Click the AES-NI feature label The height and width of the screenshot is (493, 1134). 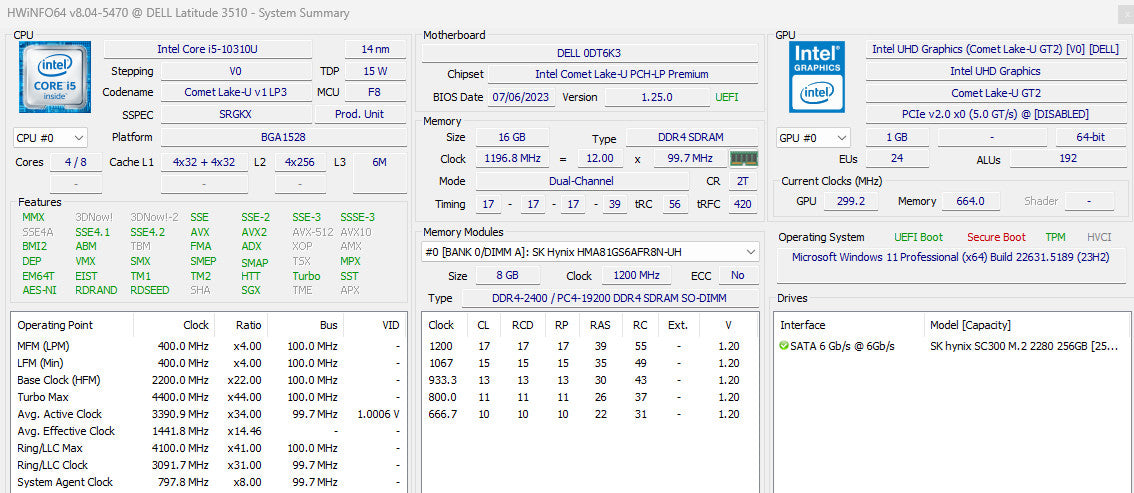(x=39, y=291)
